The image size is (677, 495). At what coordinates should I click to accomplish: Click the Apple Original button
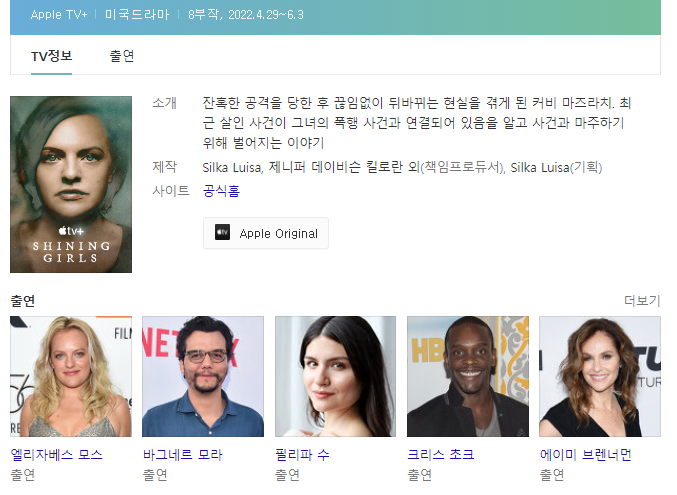pos(266,233)
